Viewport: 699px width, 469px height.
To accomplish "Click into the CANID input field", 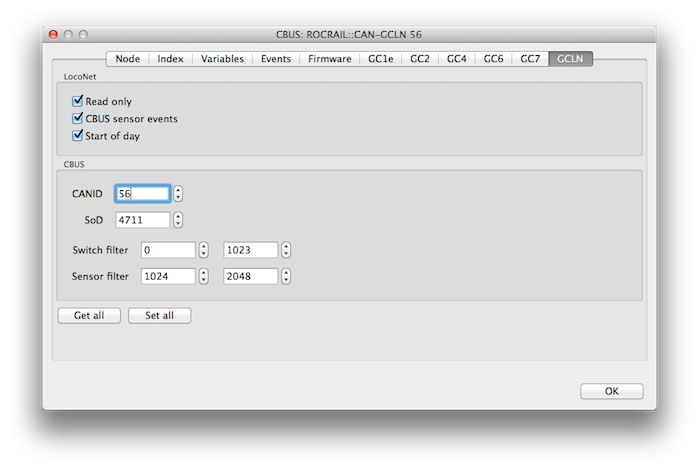I will [x=142, y=194].
